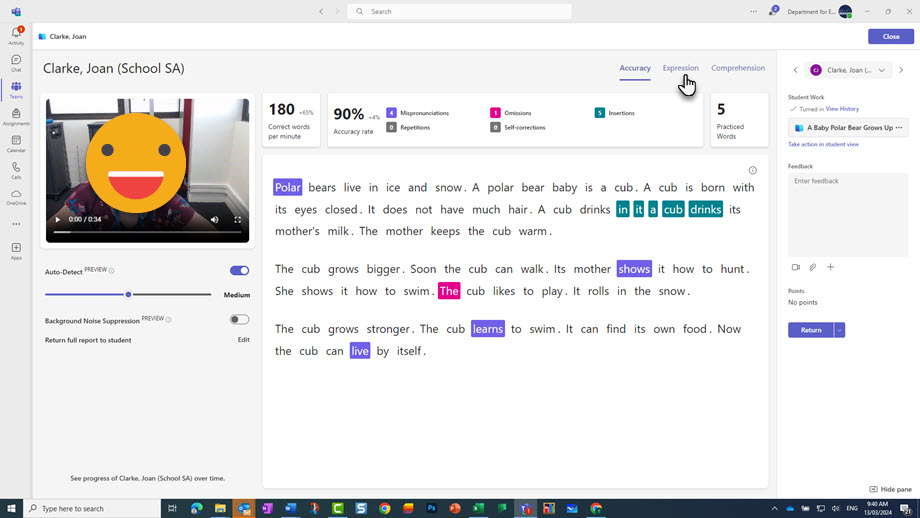The image size is (920, 518).
Task: Open View History link
Action: (842, 109)
